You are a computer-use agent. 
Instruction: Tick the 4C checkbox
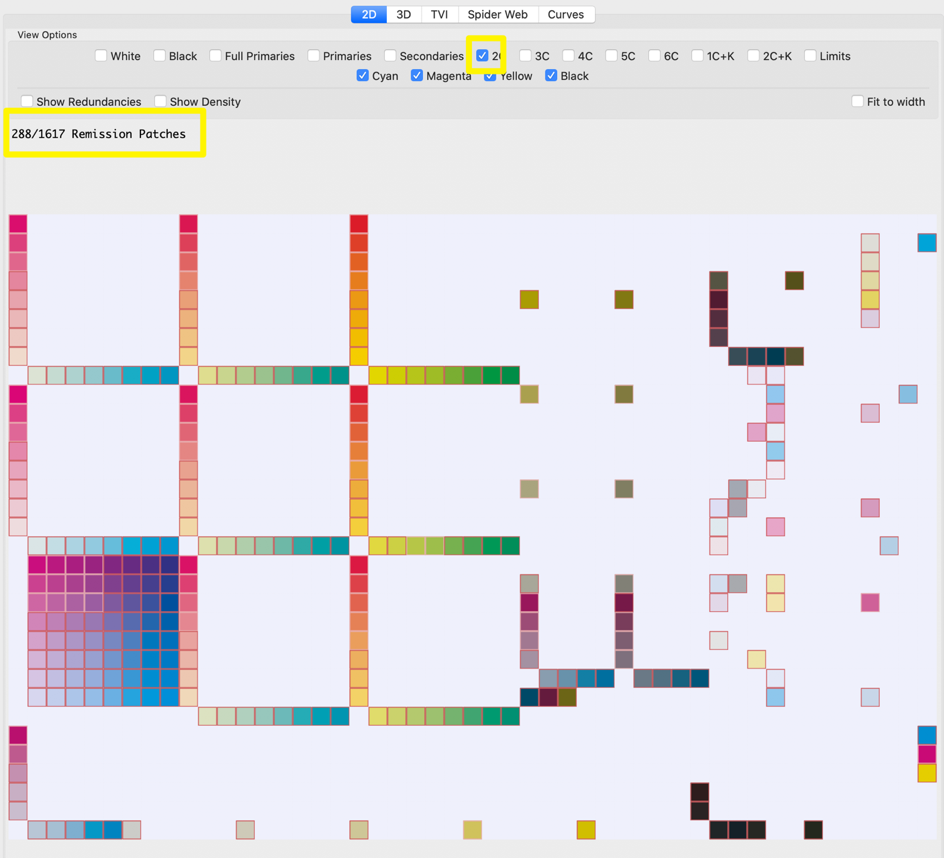(568, 56)
